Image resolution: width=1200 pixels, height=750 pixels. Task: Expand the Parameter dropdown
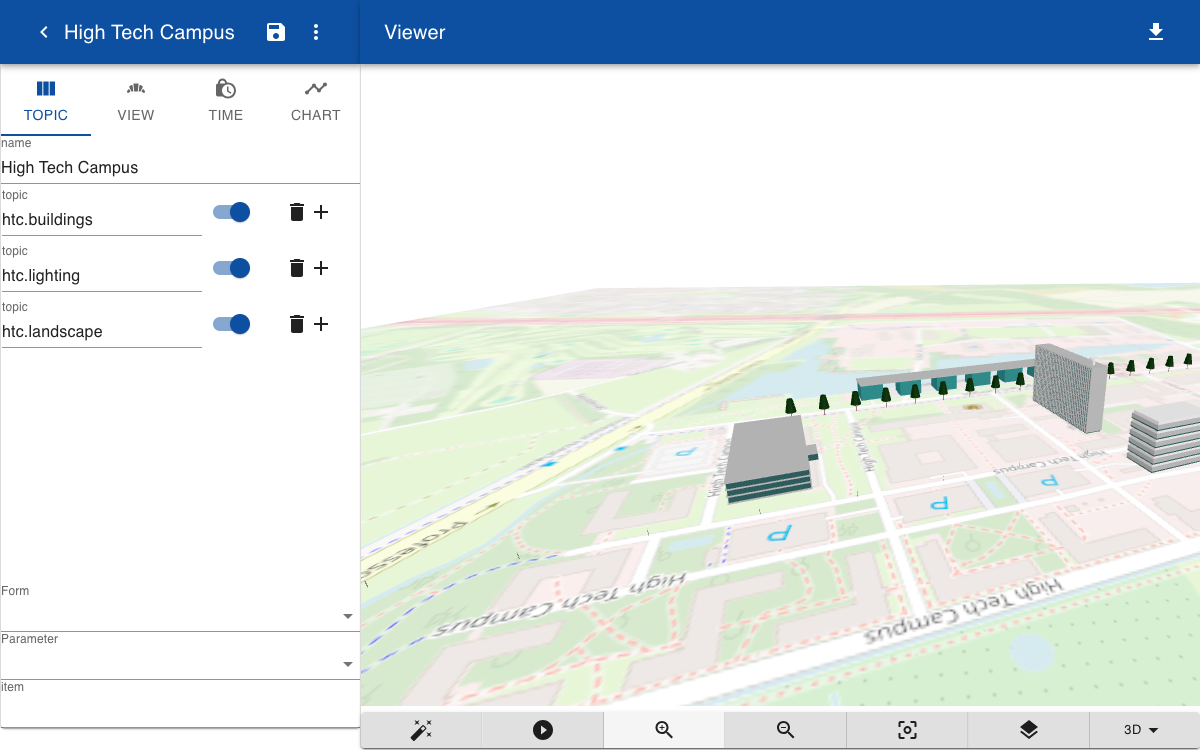click(180, 663)
